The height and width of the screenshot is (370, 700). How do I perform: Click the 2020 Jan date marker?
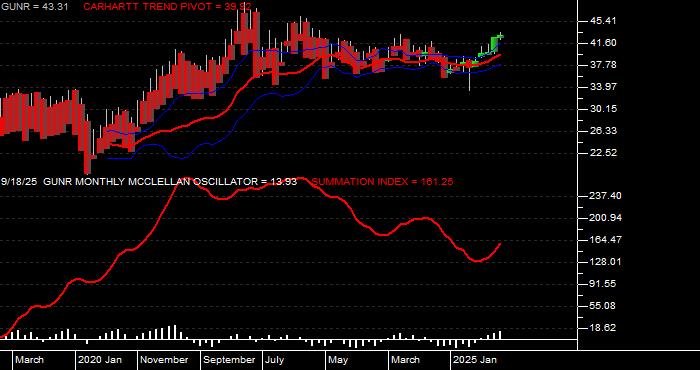click(101, 360)
